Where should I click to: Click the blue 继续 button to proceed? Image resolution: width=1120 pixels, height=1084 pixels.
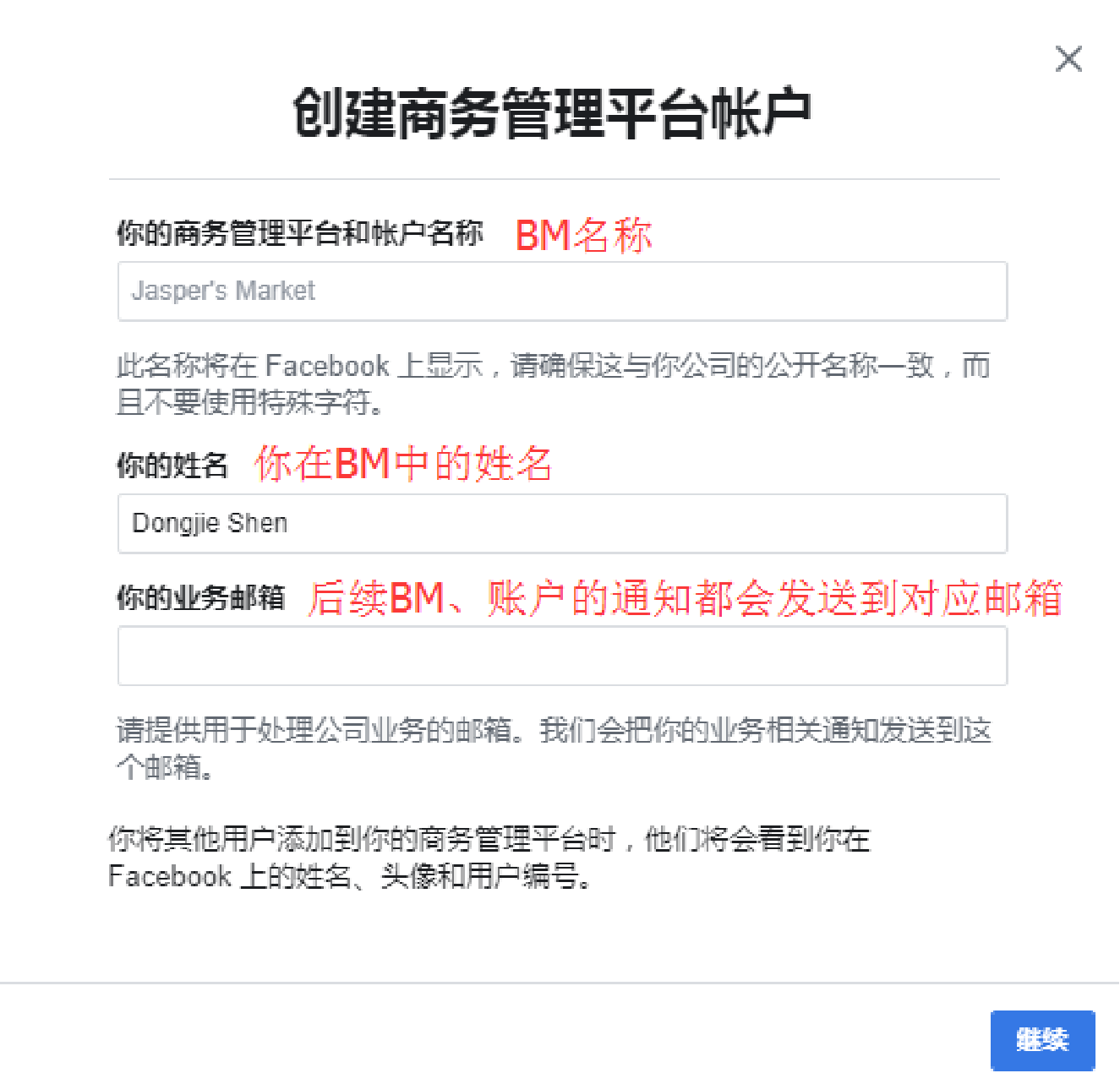1042,1041
